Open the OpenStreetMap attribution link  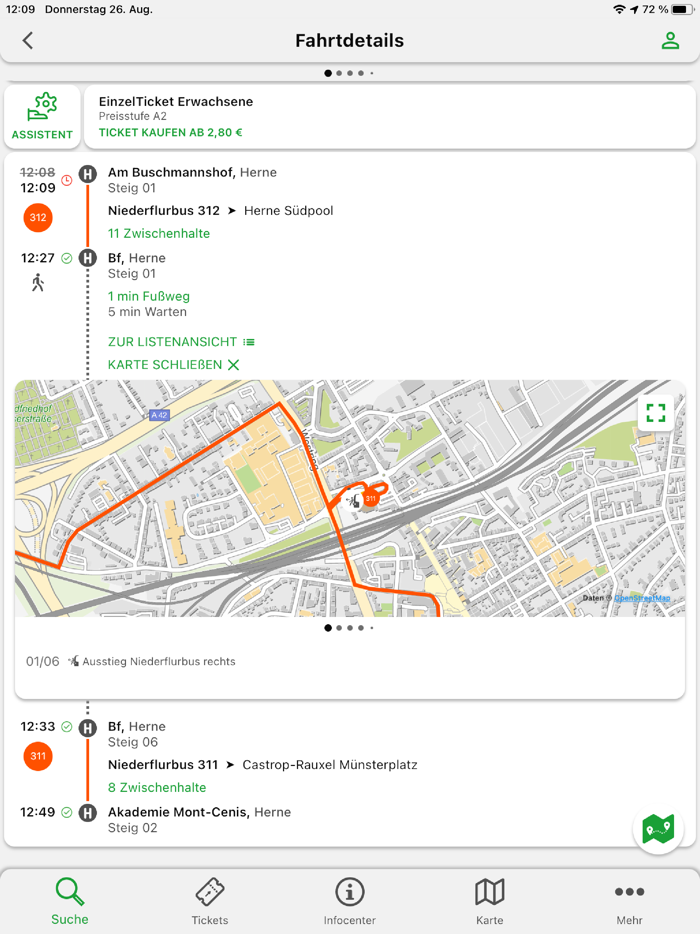pyautogui.click(x=644, y=597)
